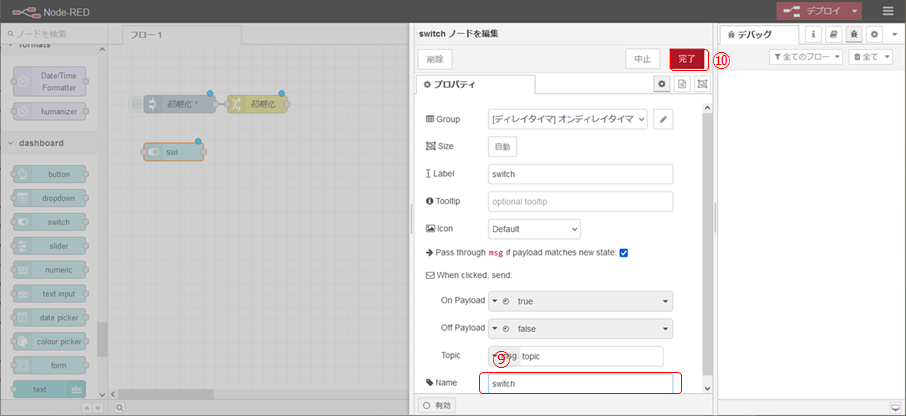Select the フロー 1 flow tab
906x416 pixels.
[147, 34]
